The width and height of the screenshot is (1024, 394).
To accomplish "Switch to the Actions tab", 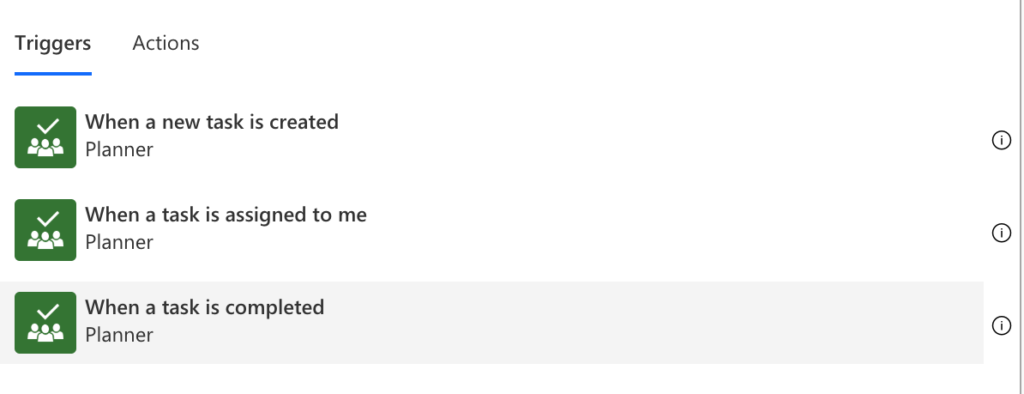I will 165,43.
